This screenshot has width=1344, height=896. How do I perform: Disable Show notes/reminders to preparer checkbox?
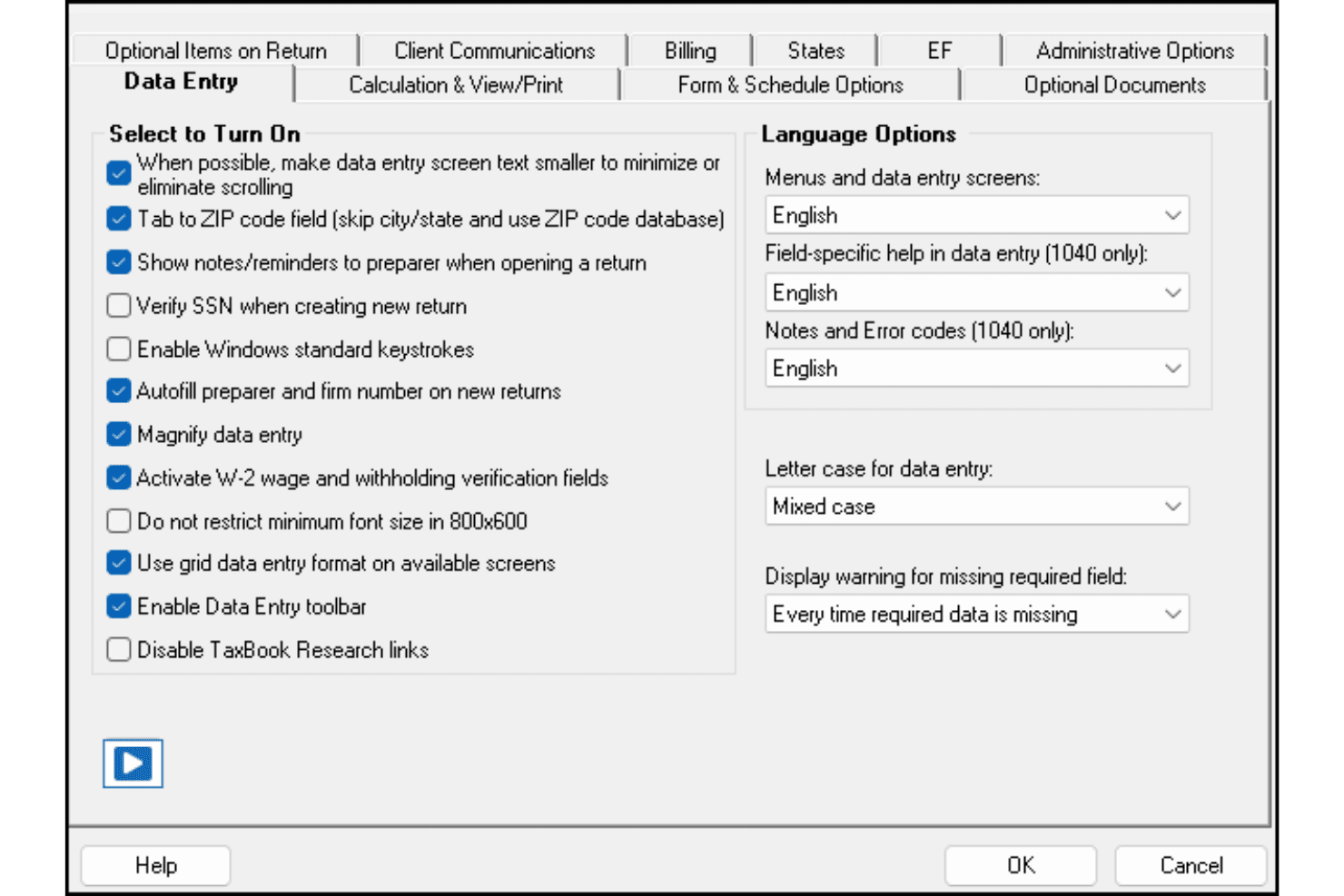[119, 262]
